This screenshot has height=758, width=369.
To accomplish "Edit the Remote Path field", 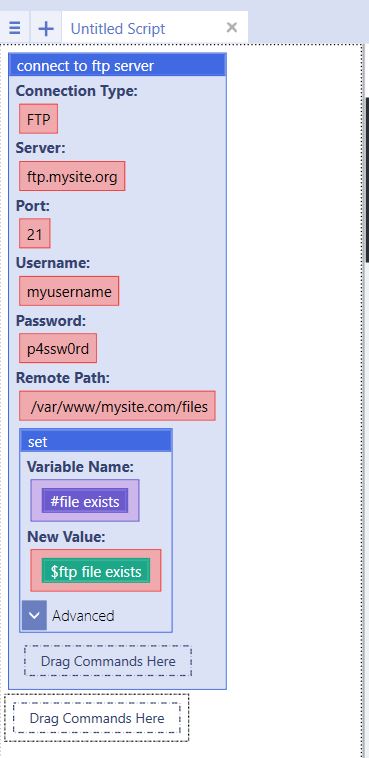I will pos(118,406).
